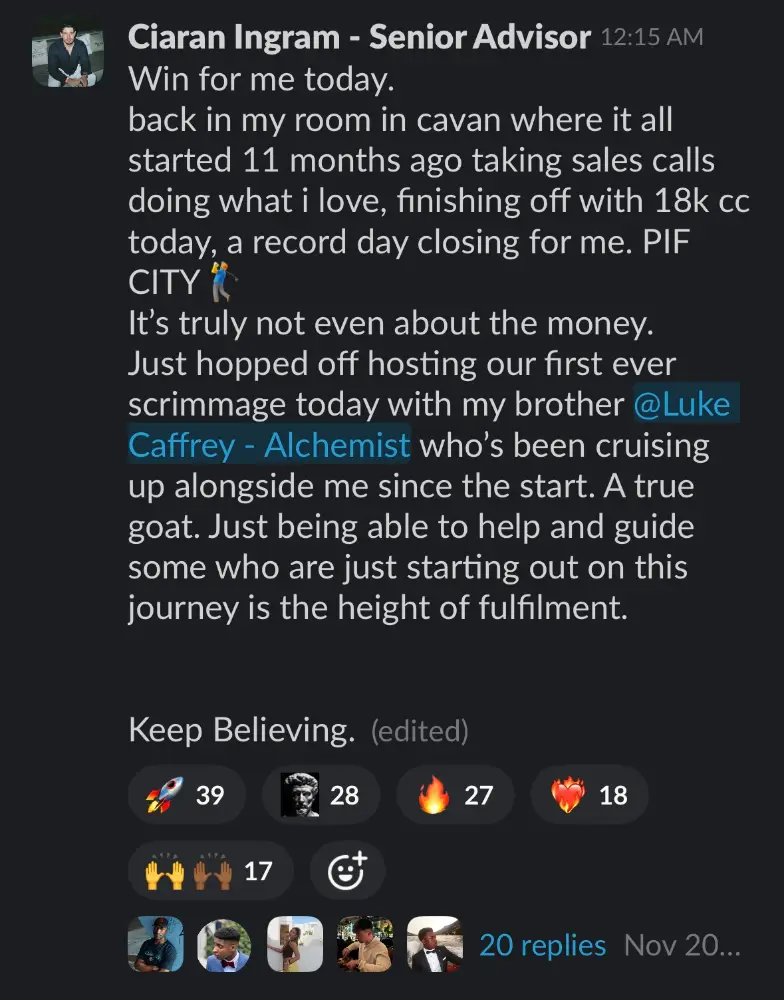Click fifth replier avatar in tuxedo

(x=435, y=945)
